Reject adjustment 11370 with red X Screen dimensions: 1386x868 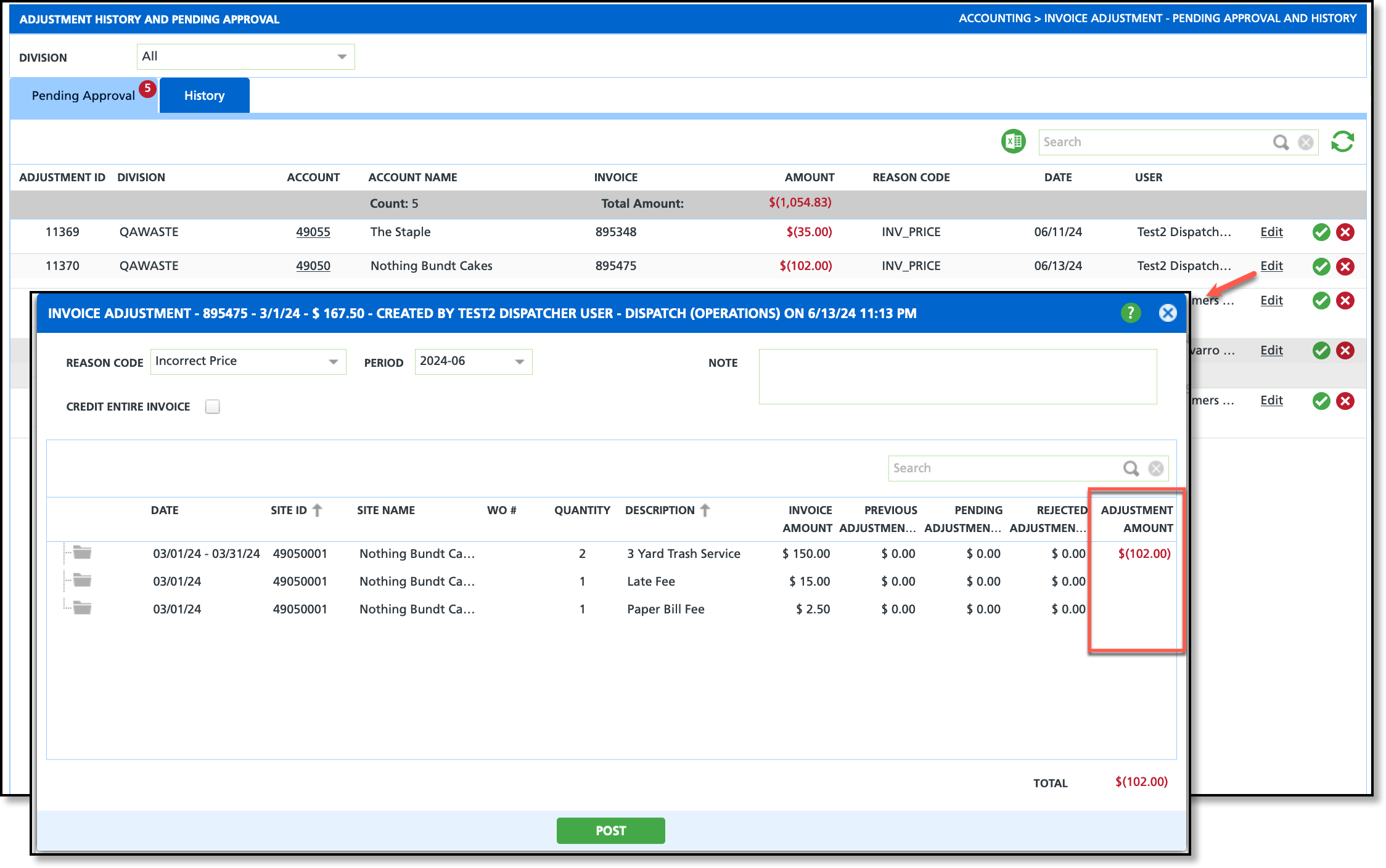[1345, 266]
